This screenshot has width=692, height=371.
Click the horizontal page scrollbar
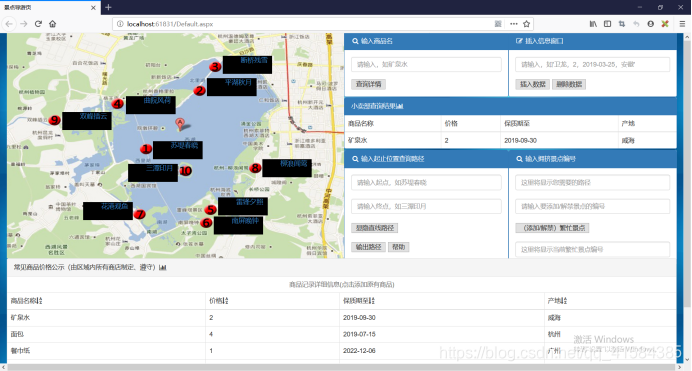coord(342,367)
